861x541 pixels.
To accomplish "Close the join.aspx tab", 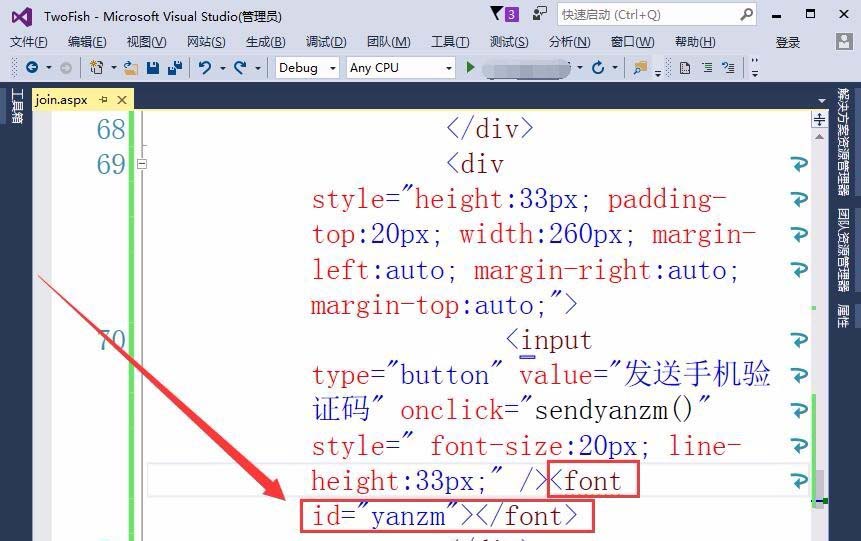I will [x=122, y=100].
